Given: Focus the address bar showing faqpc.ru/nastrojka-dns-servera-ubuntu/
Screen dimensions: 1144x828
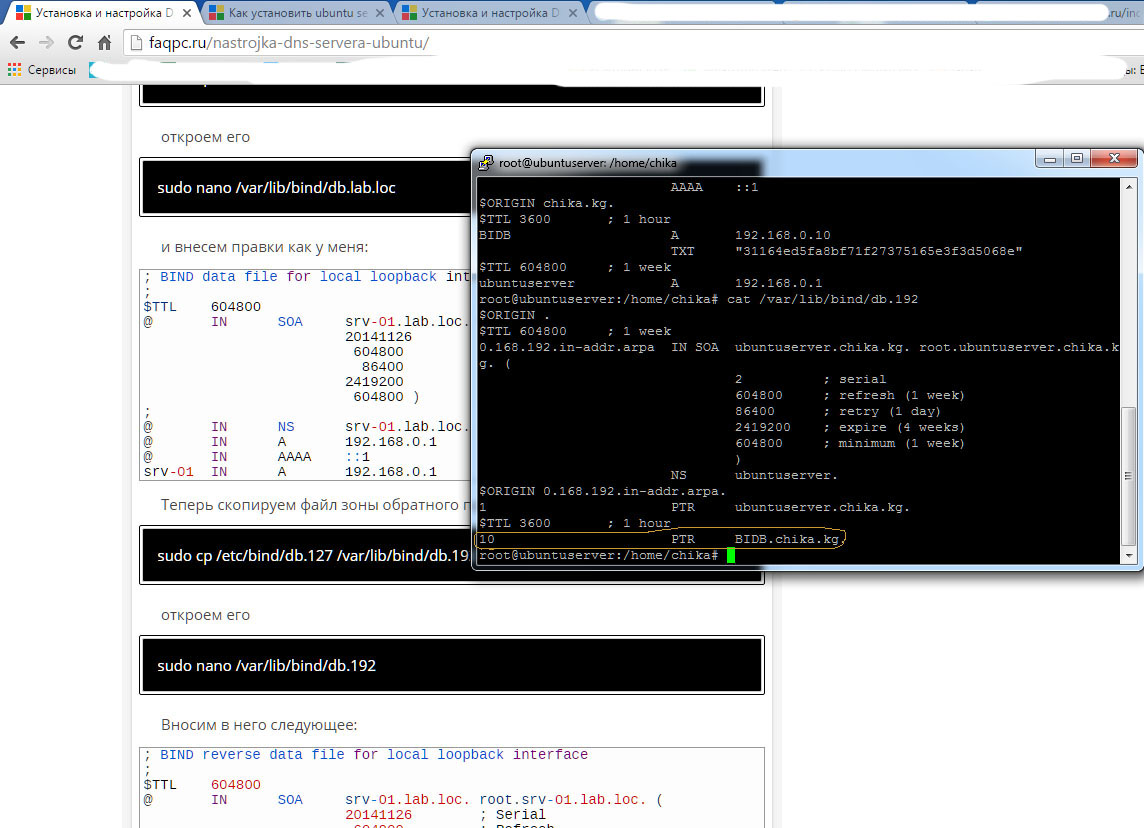Looking at the screenshot, I should coord(635,43).
